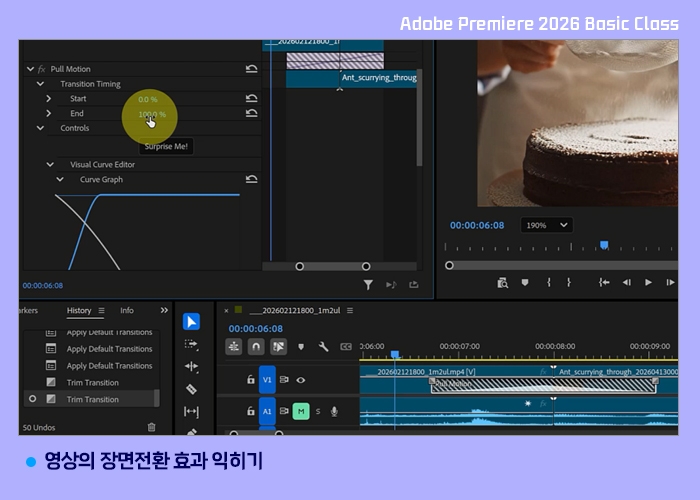Toggle A1 track lock
The height and width of the screenshot is (500, 700).
click(x=250, y=411)
